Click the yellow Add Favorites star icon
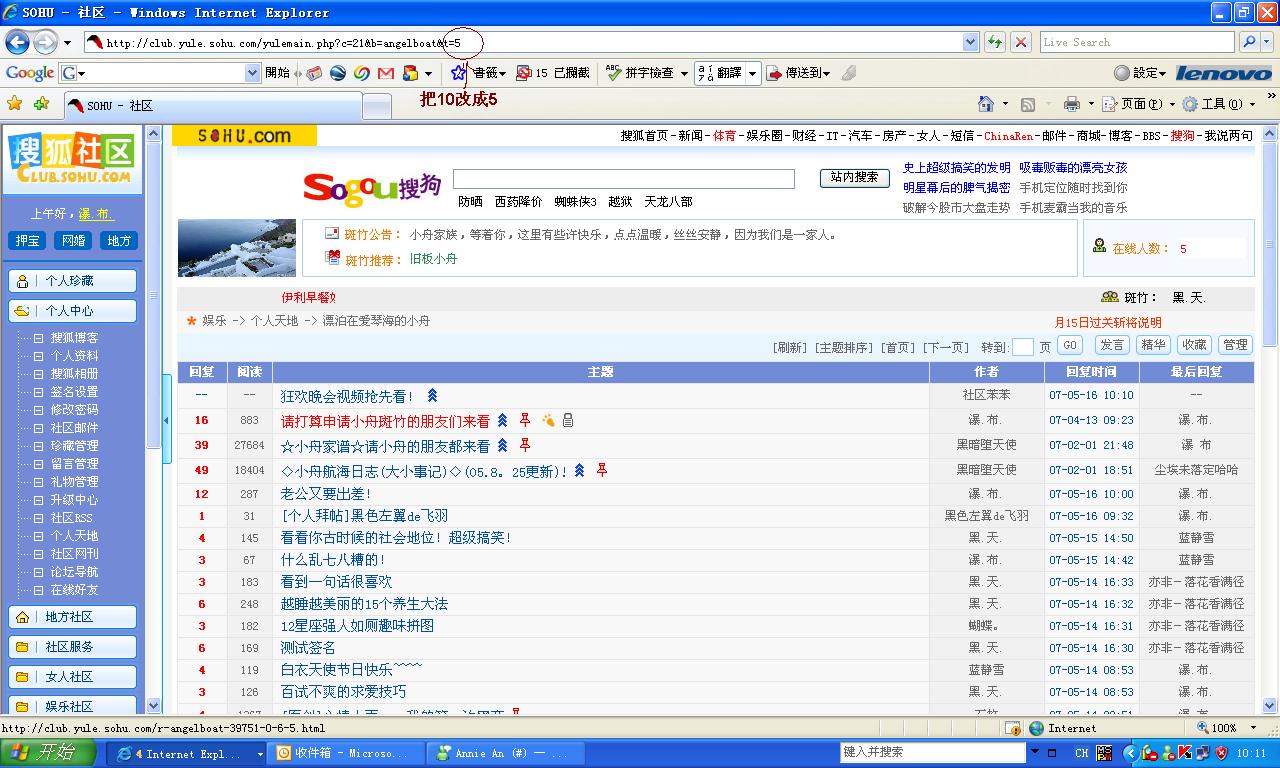Screen dimensions: 1280x768 point(17,103)
